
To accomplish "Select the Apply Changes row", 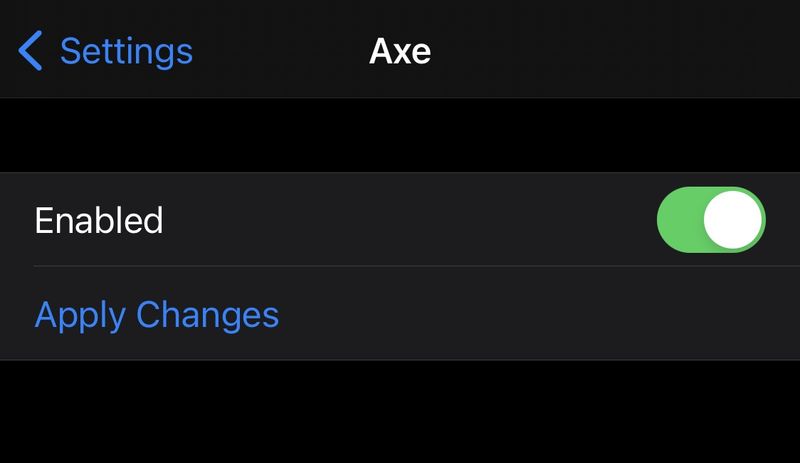I will click(400, 313).
